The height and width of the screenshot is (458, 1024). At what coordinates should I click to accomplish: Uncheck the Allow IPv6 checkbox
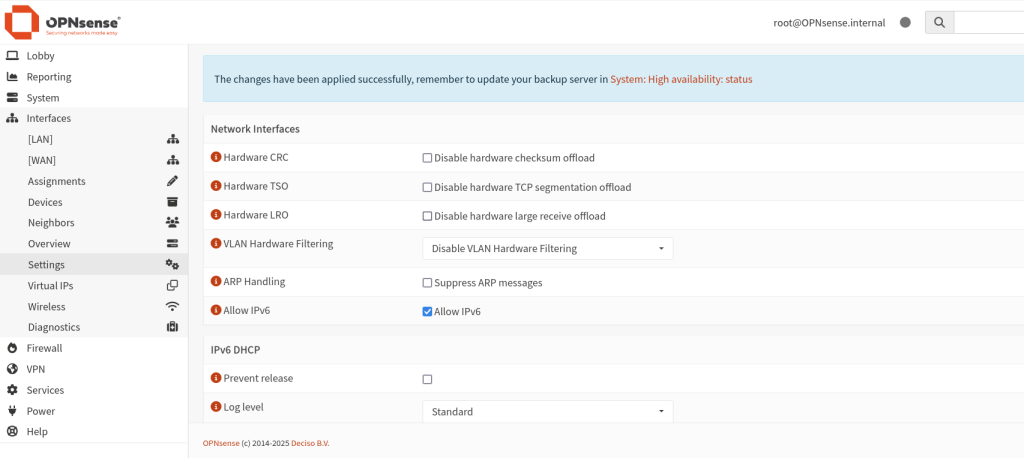427,312
